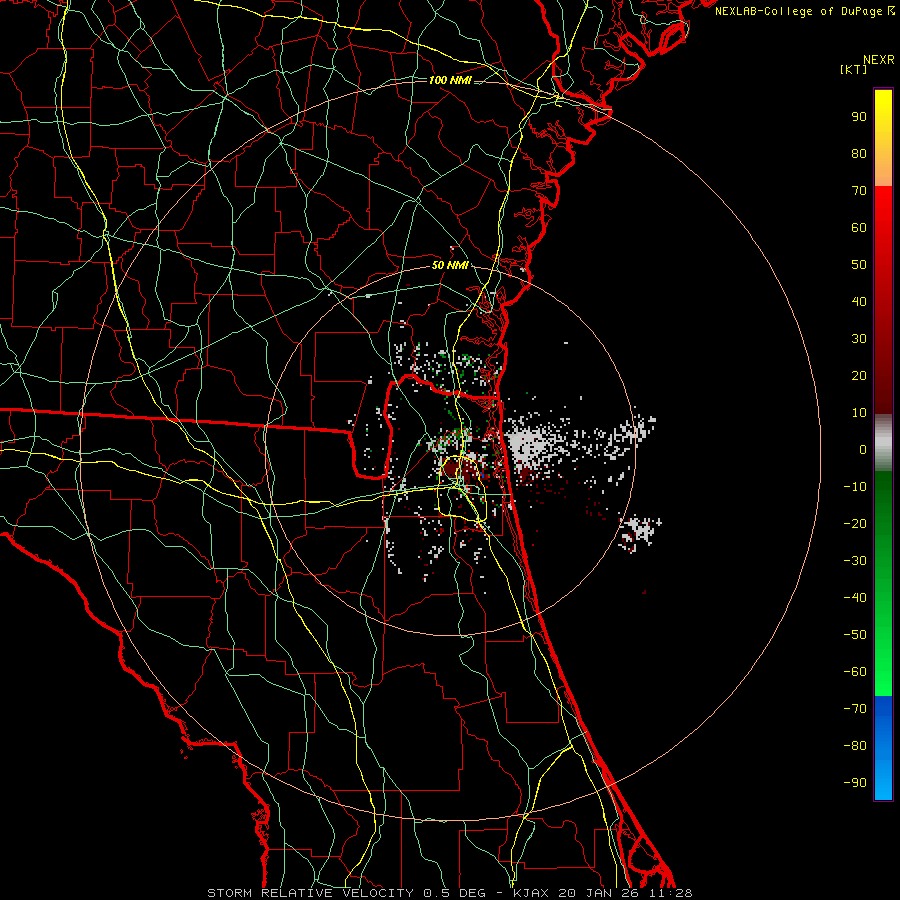
Task: Click the -60 value on the velocity scale
Action: click(x=855, y=672)
